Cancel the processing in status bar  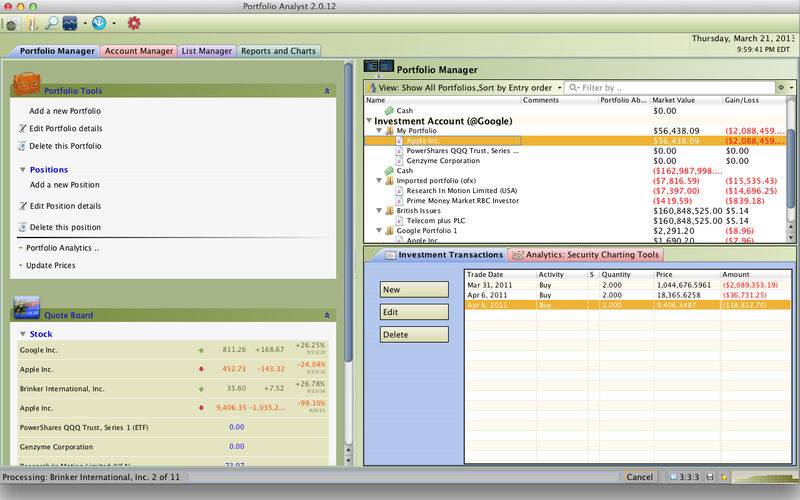point(639,477)
